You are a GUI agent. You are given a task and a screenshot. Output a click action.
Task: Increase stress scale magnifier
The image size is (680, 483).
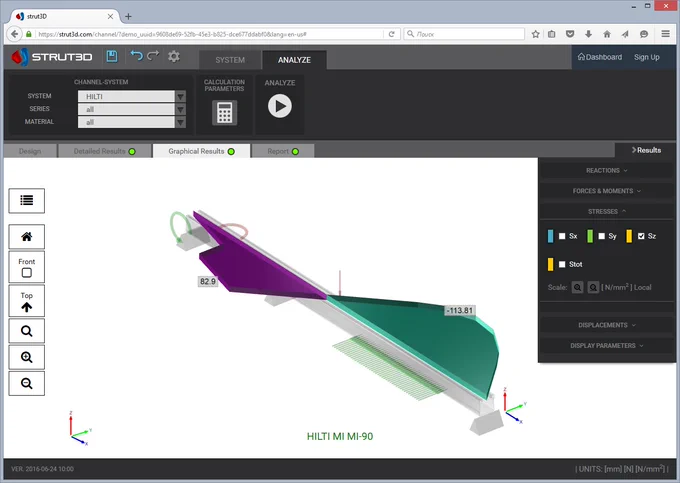[577, 287]
